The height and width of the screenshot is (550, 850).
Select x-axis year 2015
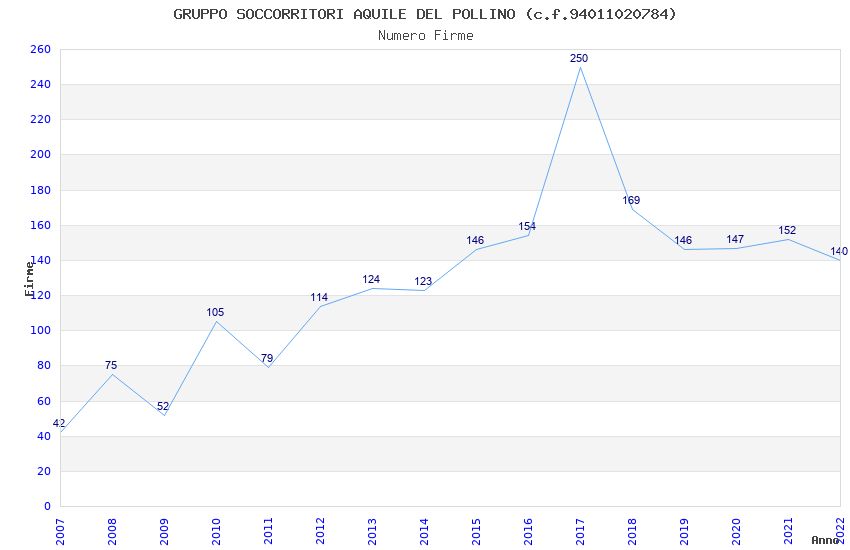click(x=476, y=531)
